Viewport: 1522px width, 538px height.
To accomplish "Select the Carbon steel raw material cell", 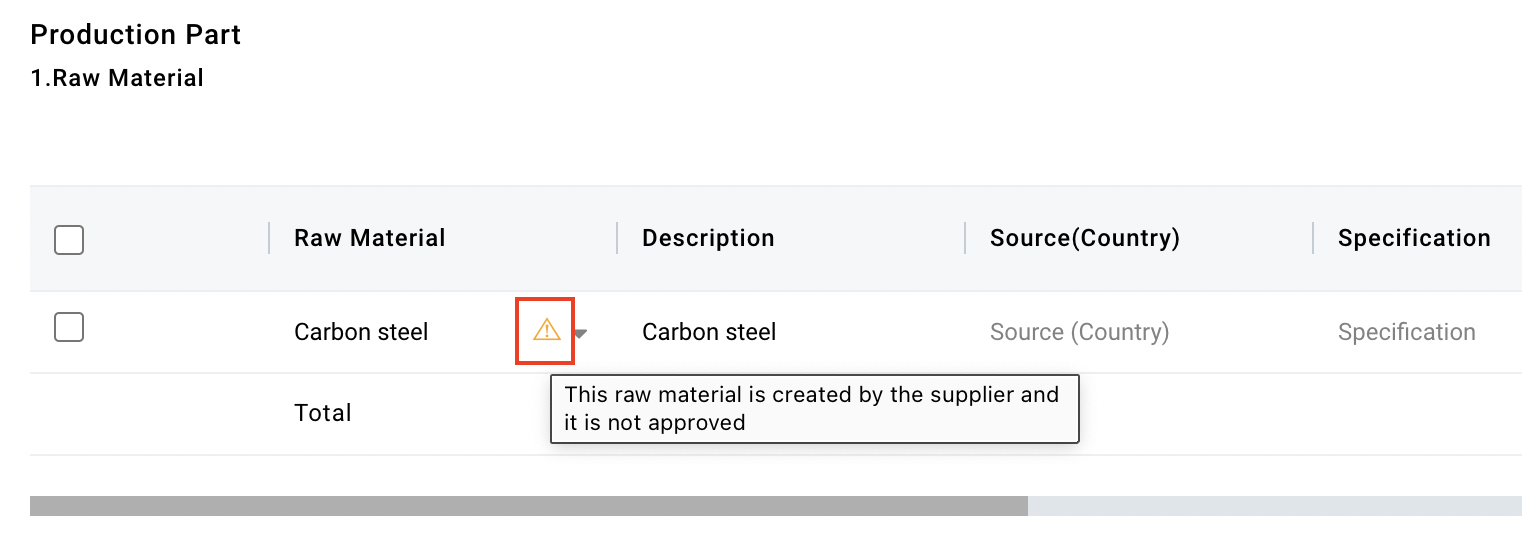I will pos(361,332).
